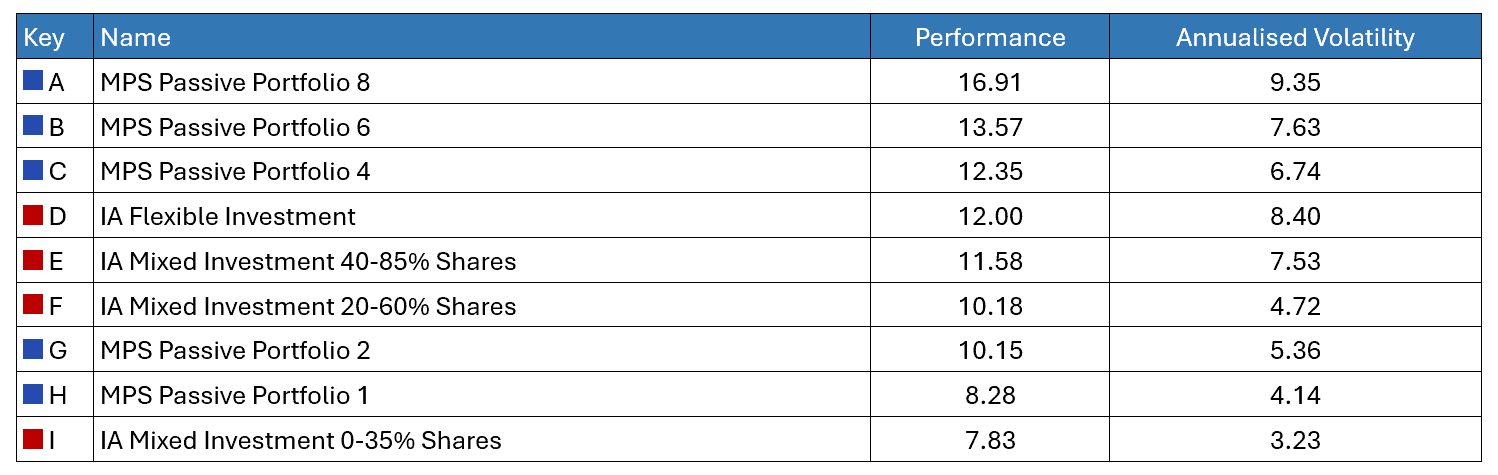Click the red key square for row D

pos(33,215)
